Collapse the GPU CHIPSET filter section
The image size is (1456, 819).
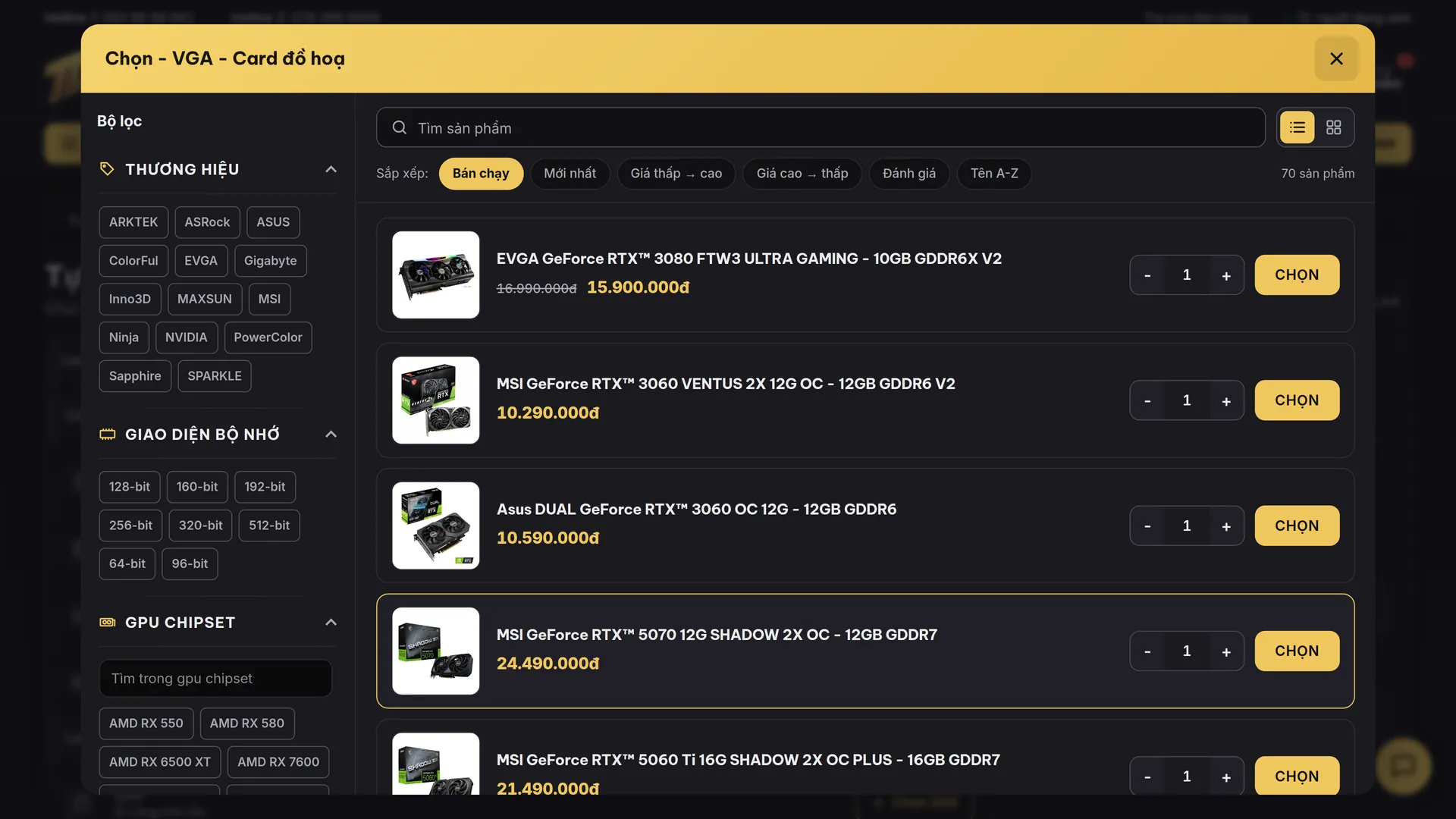(331, 623)
